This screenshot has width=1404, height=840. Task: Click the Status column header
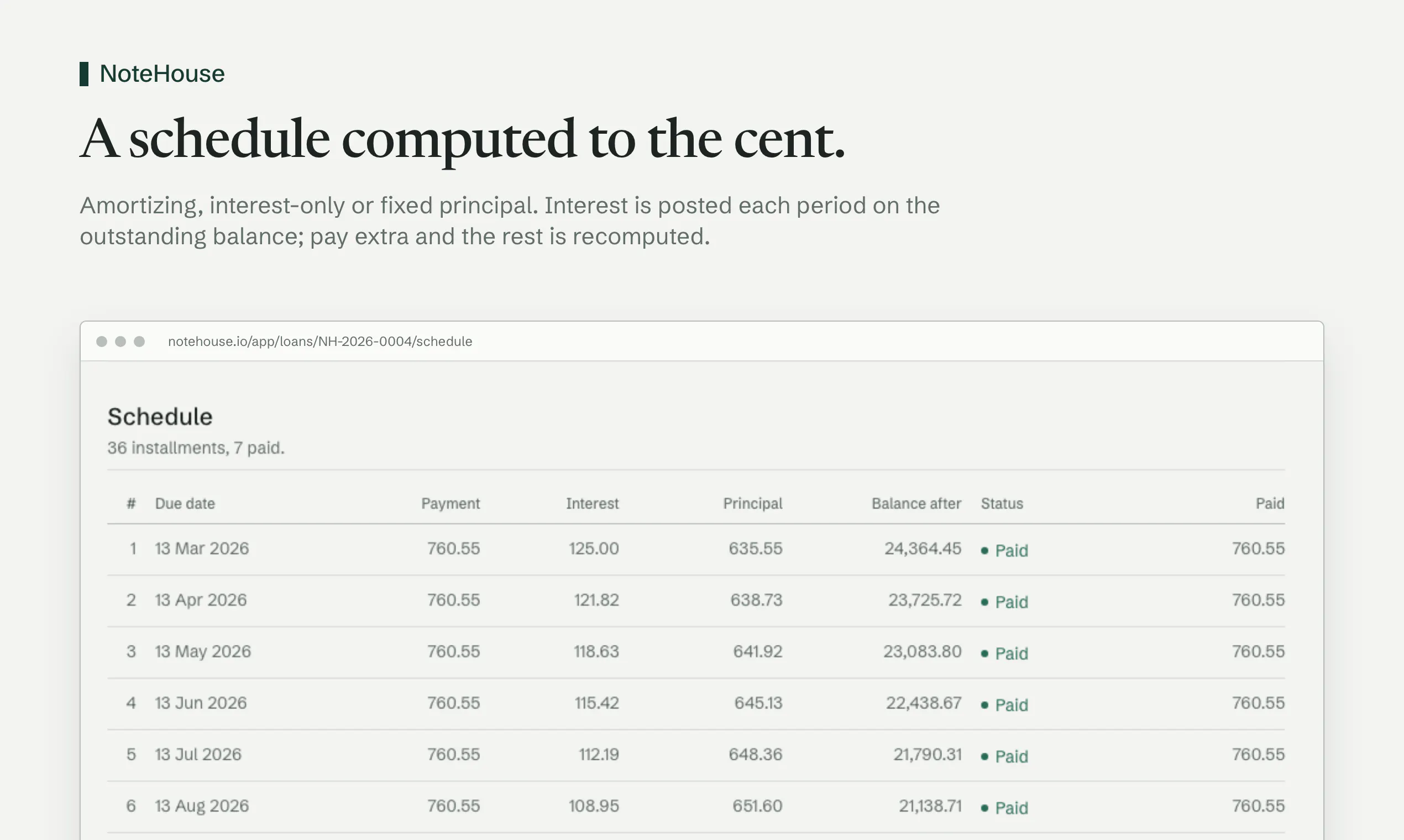(1002, 504)
